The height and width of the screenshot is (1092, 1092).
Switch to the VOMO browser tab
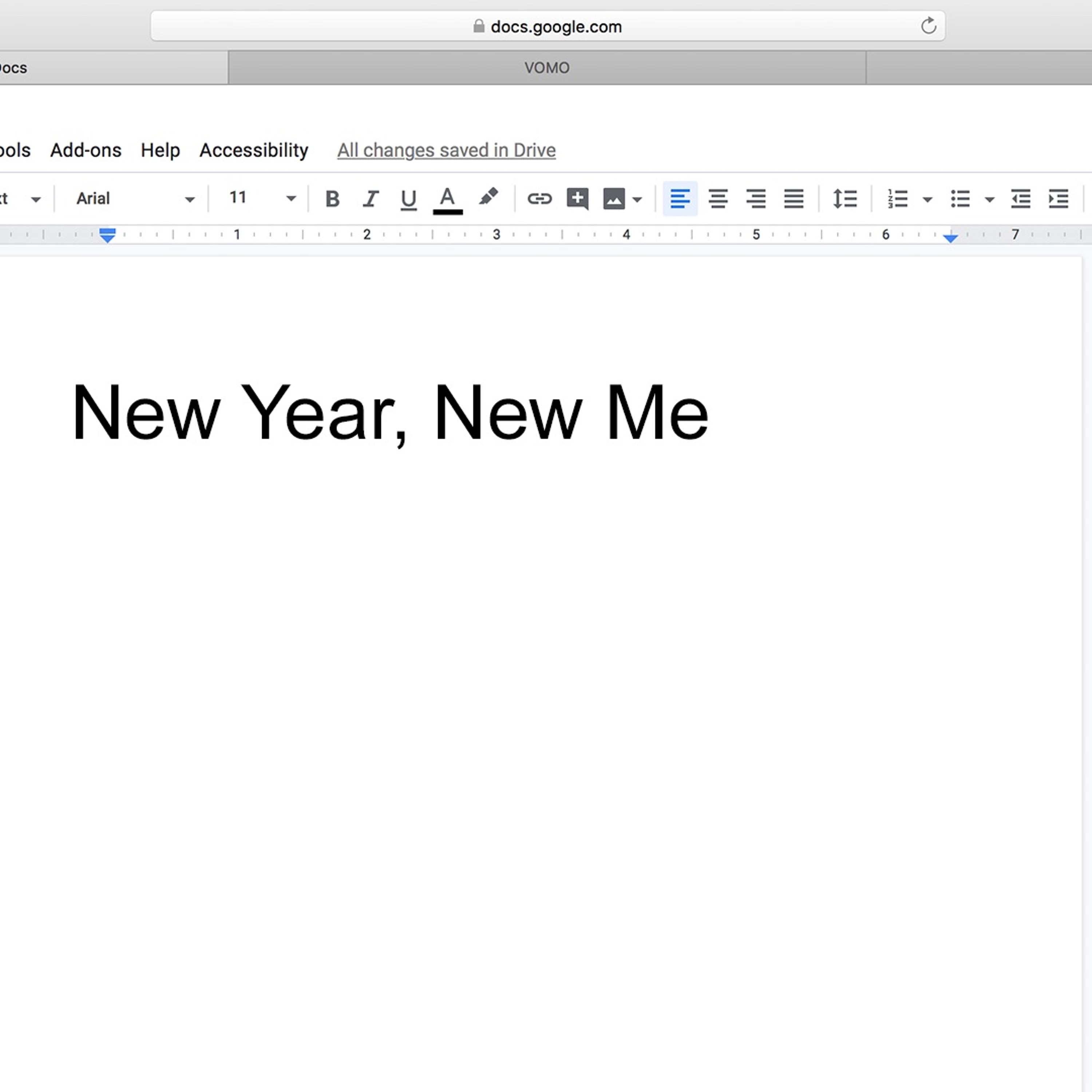point(547,68)
